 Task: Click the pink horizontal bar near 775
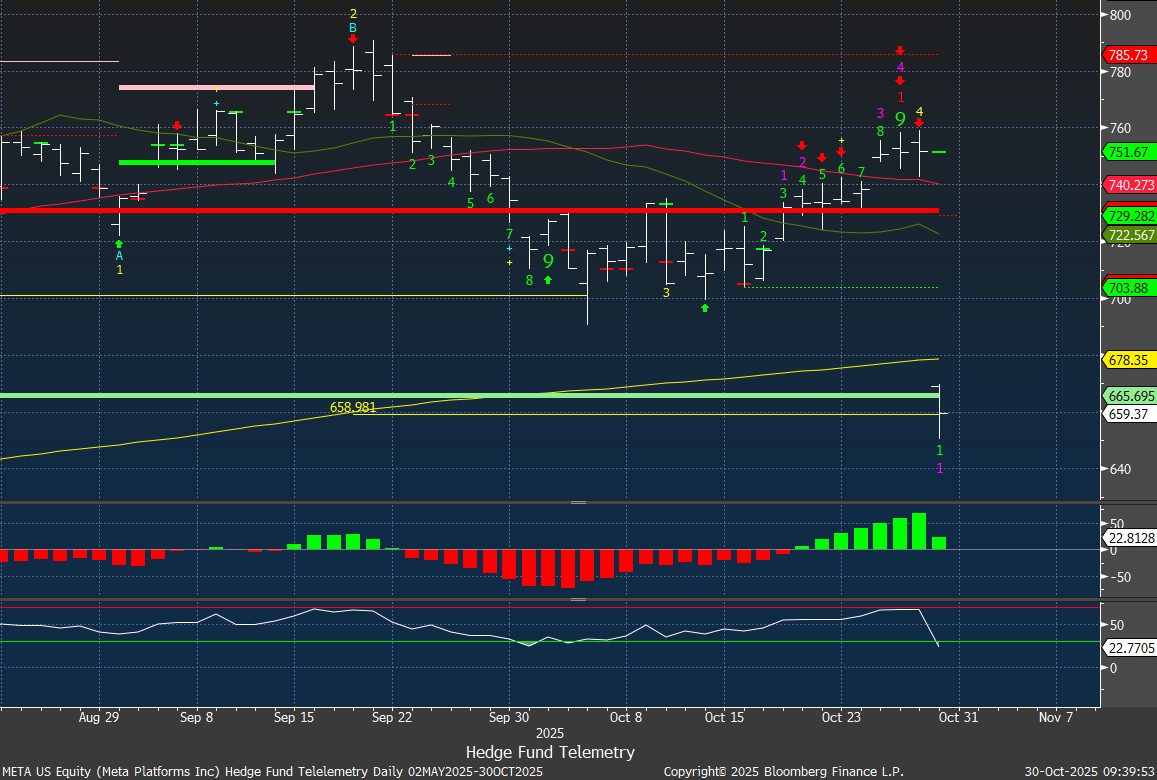click(x=216, y=88)
